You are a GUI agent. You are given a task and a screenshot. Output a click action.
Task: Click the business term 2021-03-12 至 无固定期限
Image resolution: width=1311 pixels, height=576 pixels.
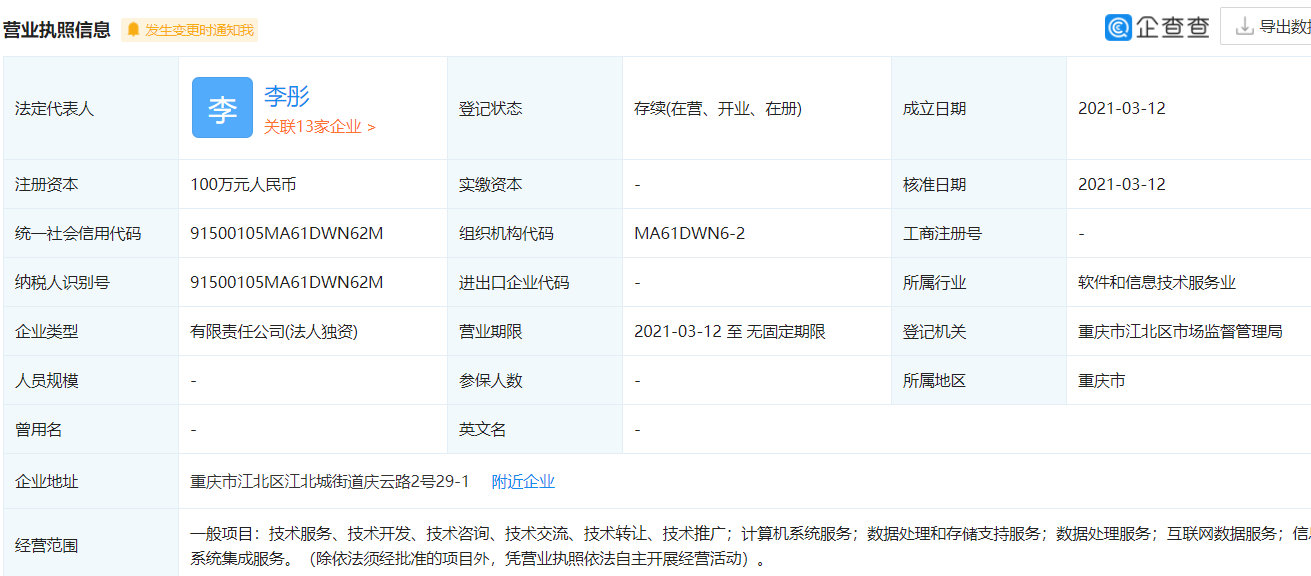click(729, 332)
